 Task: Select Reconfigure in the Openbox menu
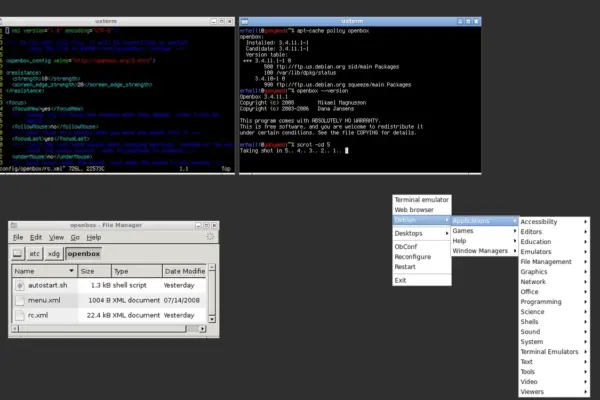(x=421, y=257)
